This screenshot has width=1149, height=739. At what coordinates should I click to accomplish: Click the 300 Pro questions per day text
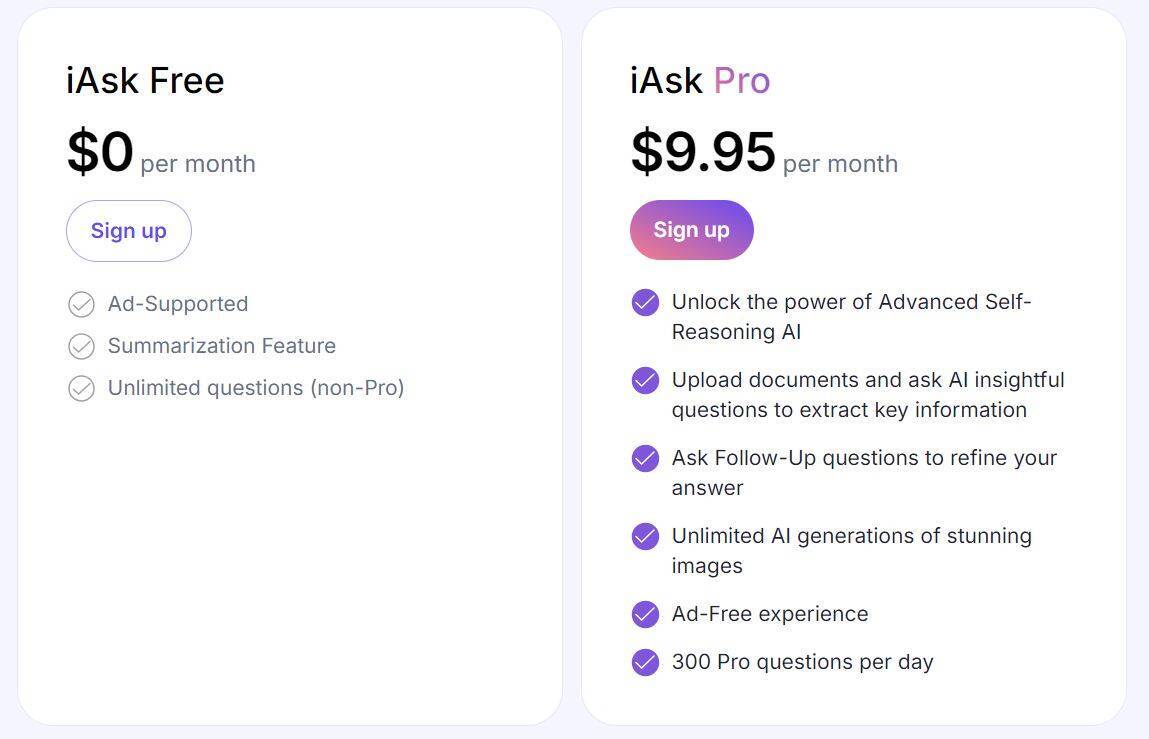click(802, 662)
